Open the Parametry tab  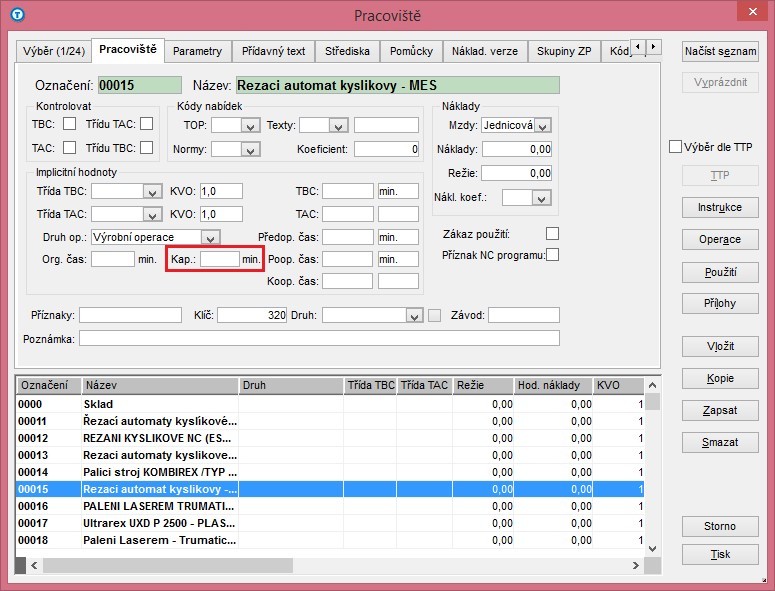tap(198, 51)
